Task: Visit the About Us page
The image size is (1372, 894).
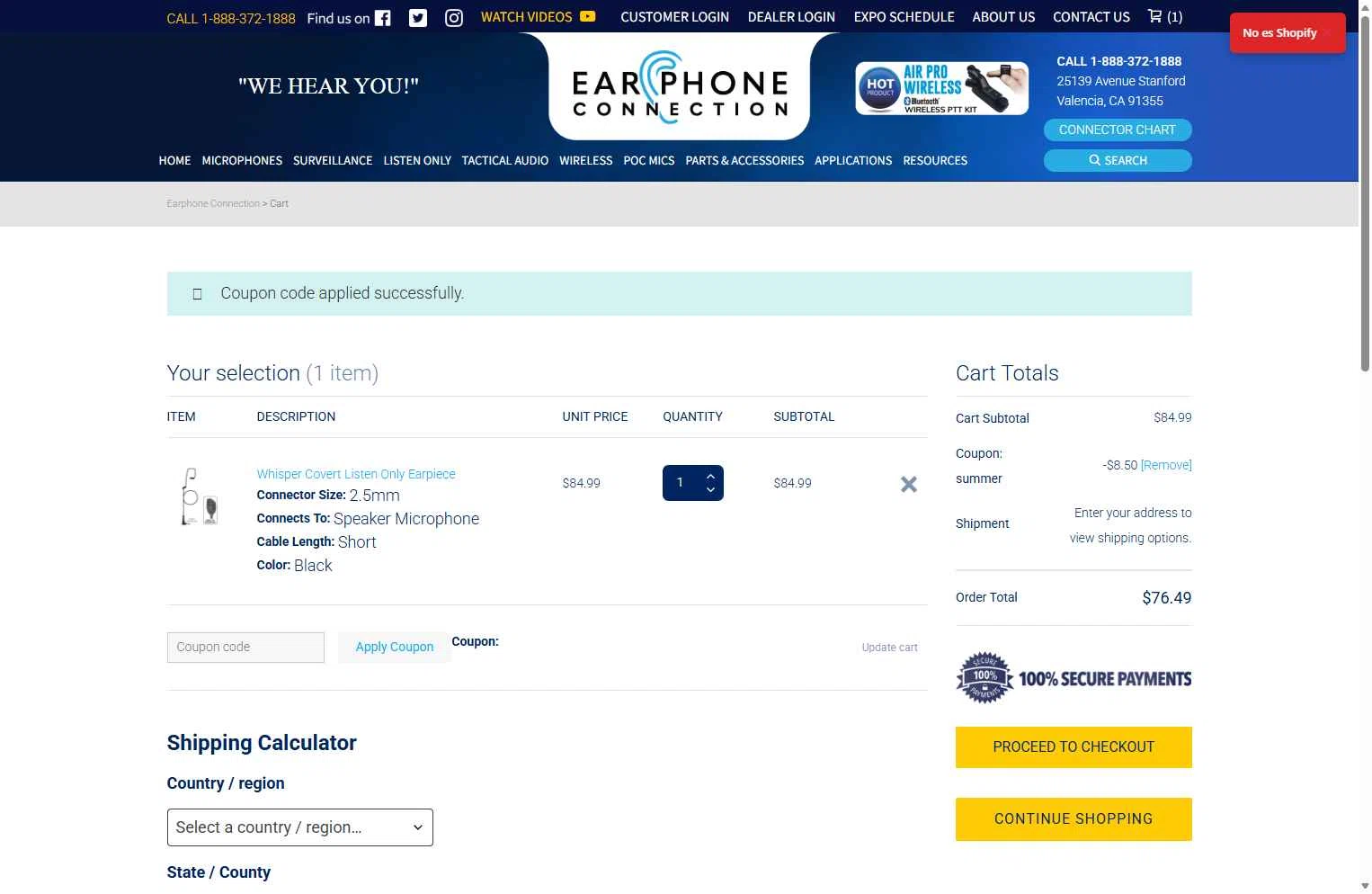Action: point(1003,17)
